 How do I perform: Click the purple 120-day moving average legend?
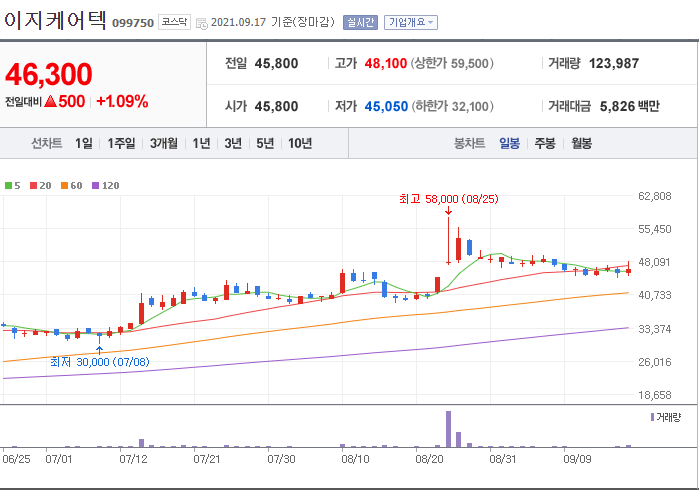point(106,185)
